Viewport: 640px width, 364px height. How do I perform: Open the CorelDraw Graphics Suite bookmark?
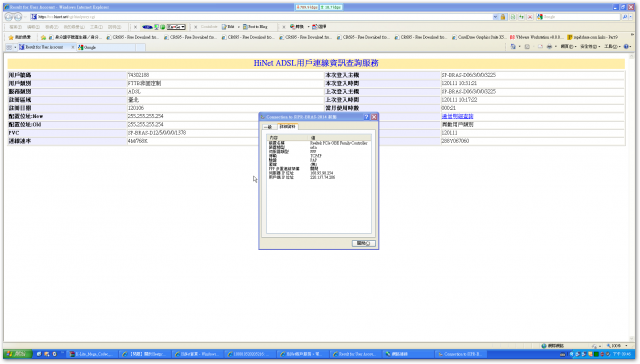(479, 37)
